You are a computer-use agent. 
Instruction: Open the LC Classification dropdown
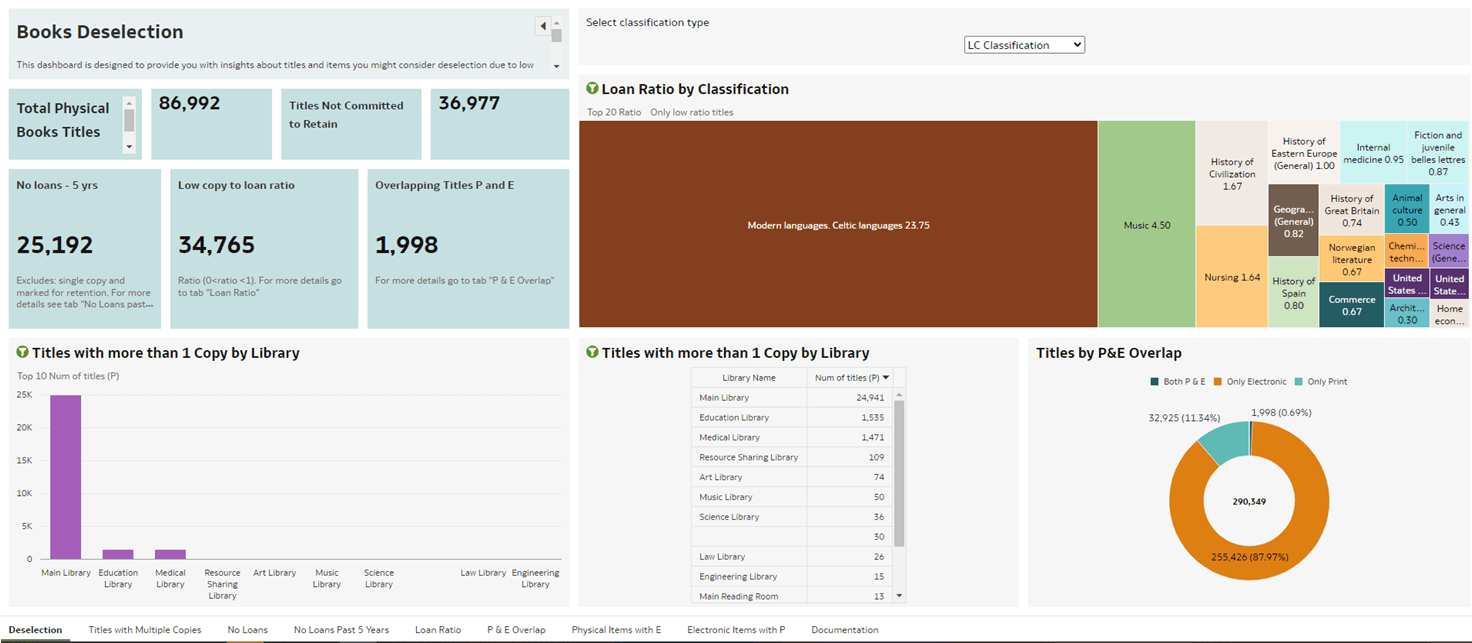click(1023, 44)
